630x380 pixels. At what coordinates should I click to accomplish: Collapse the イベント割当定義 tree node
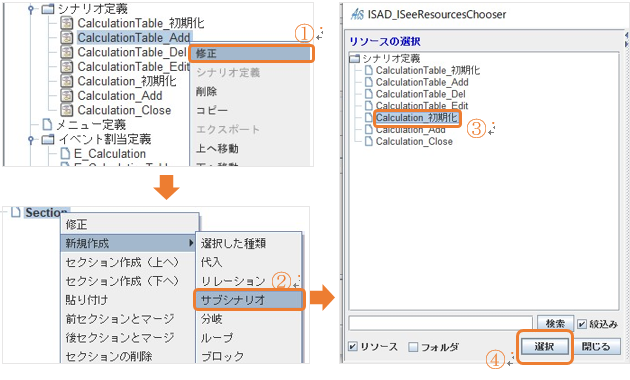pyautogui.click(x=31, y=139)
